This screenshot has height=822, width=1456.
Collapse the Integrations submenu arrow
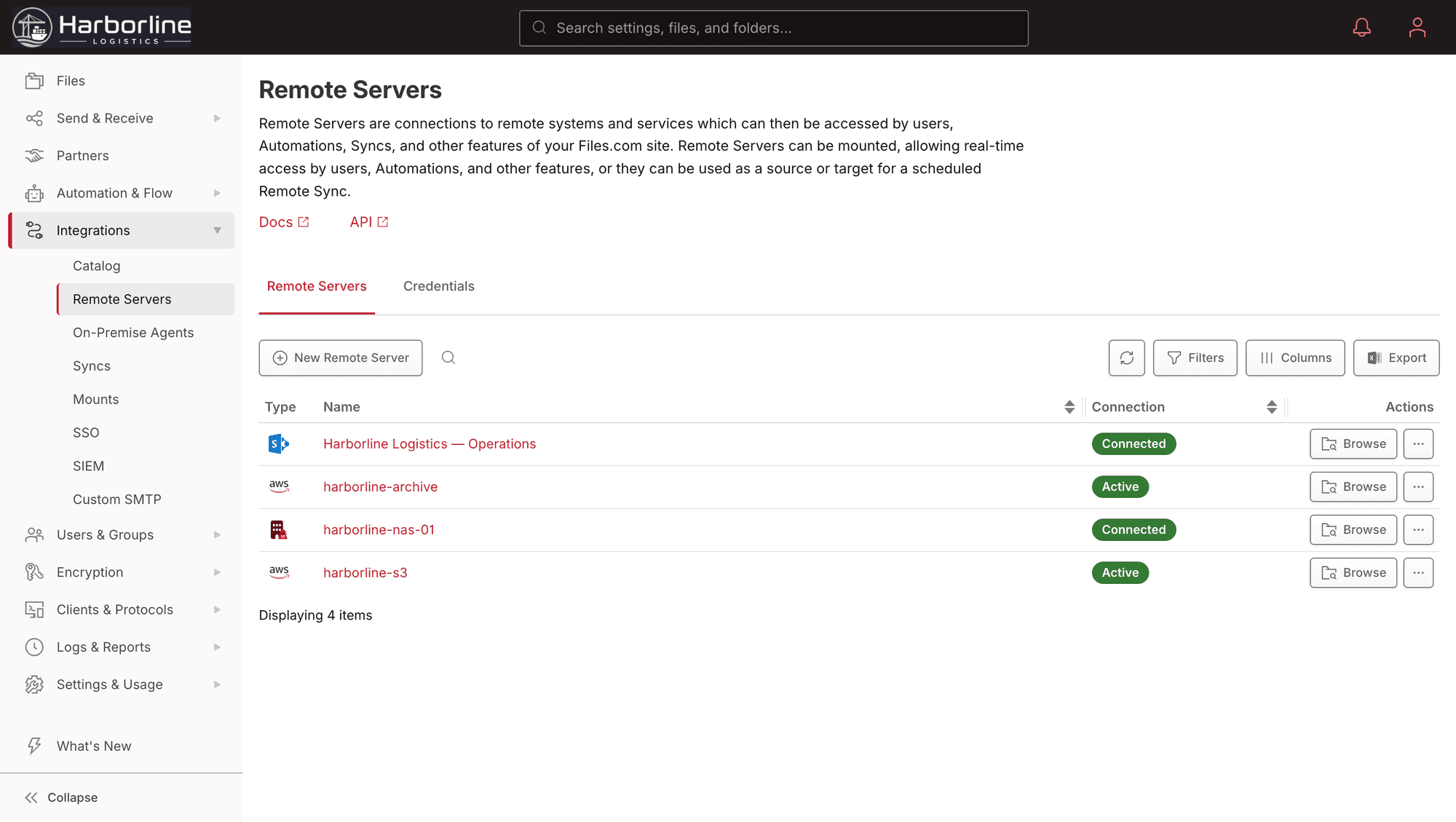[x=217, y=230]
